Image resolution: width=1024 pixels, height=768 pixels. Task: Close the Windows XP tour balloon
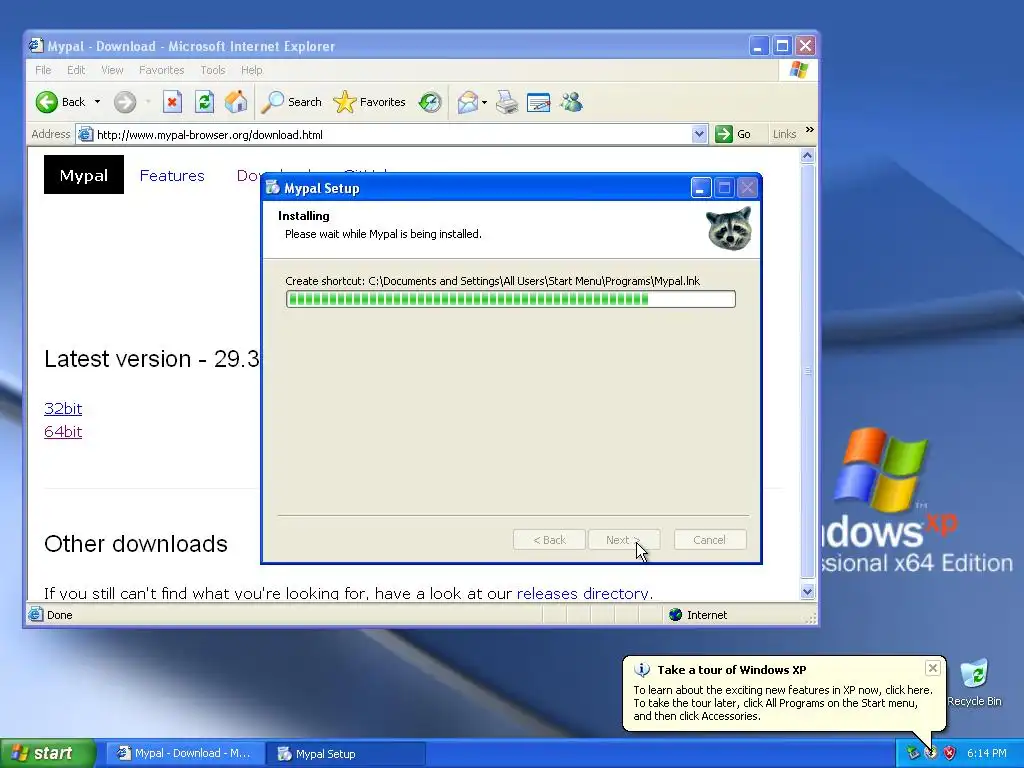tap(933, 667)
